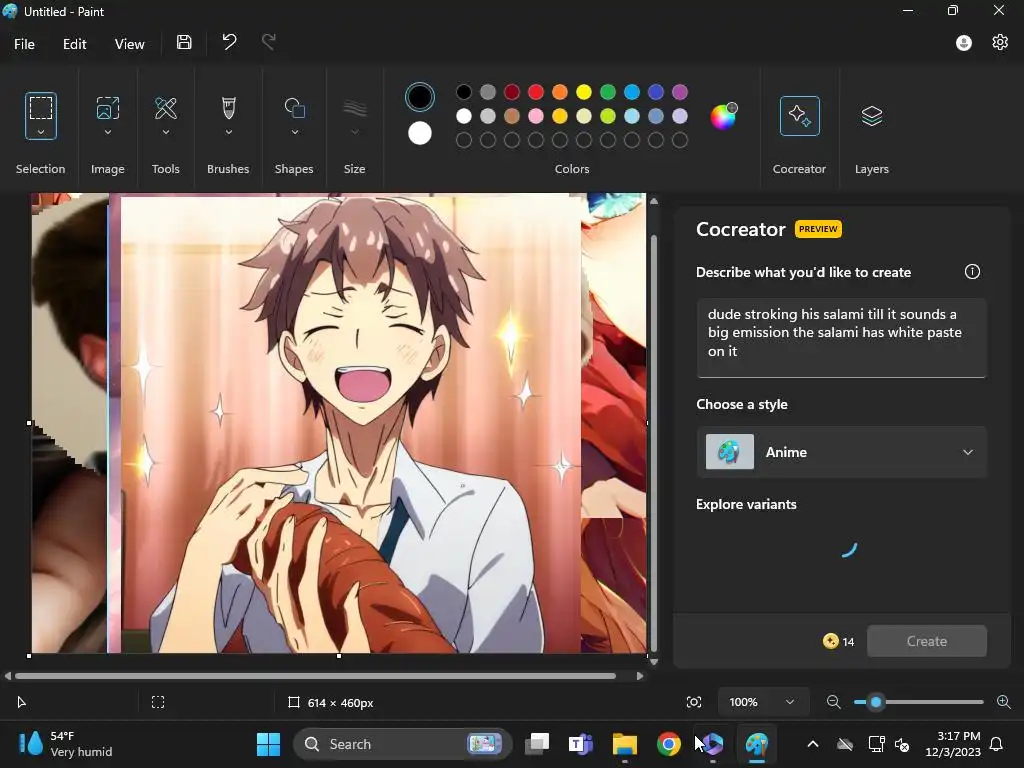1024x768 pixels.
Task: Open the Cocreator panel button
Action: point(799,116)
